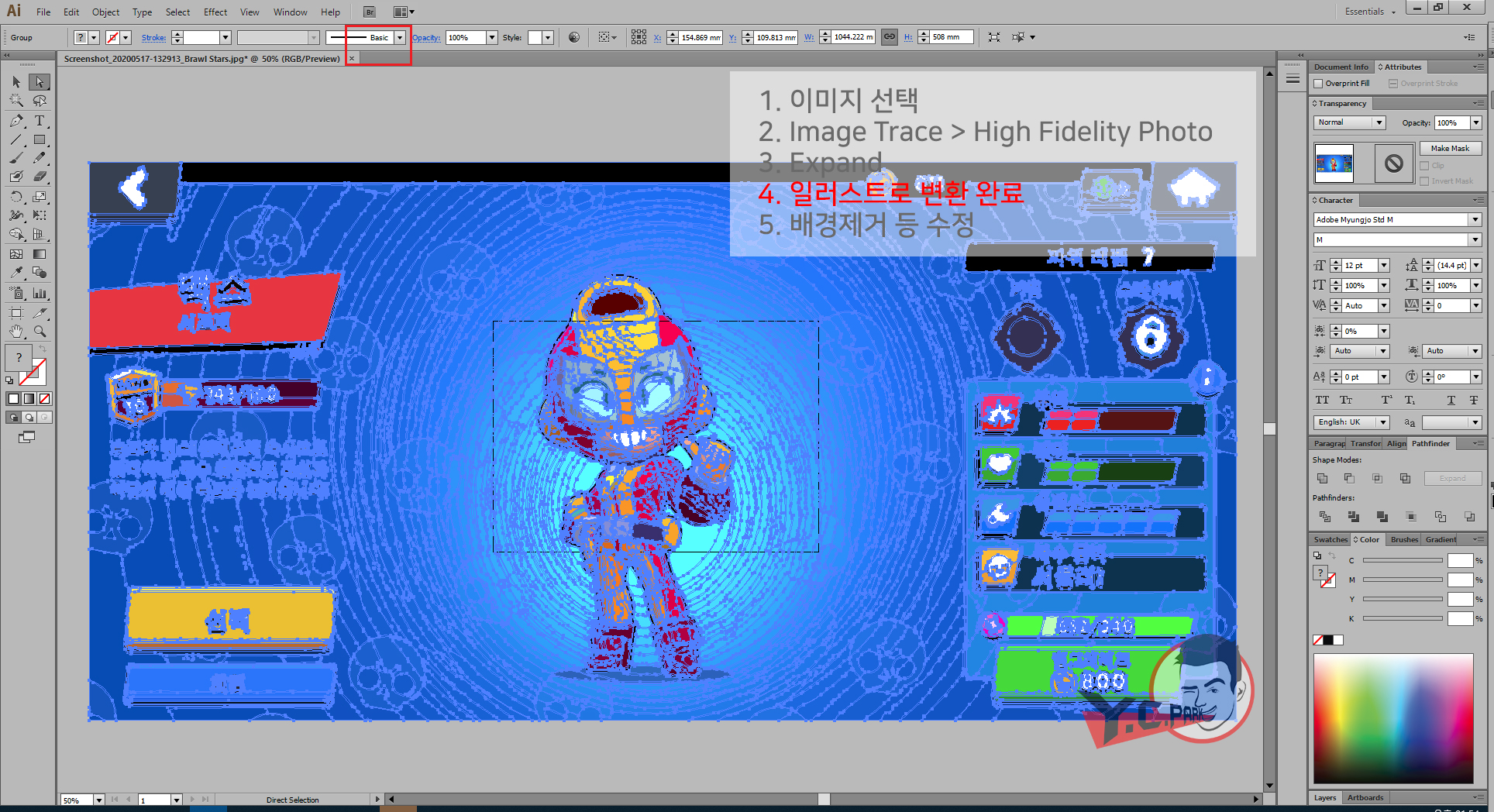Image resolution: width=1494 pixels, height=812 pixels.
Task: Select the Eraser tool
Action: (40, 177)
